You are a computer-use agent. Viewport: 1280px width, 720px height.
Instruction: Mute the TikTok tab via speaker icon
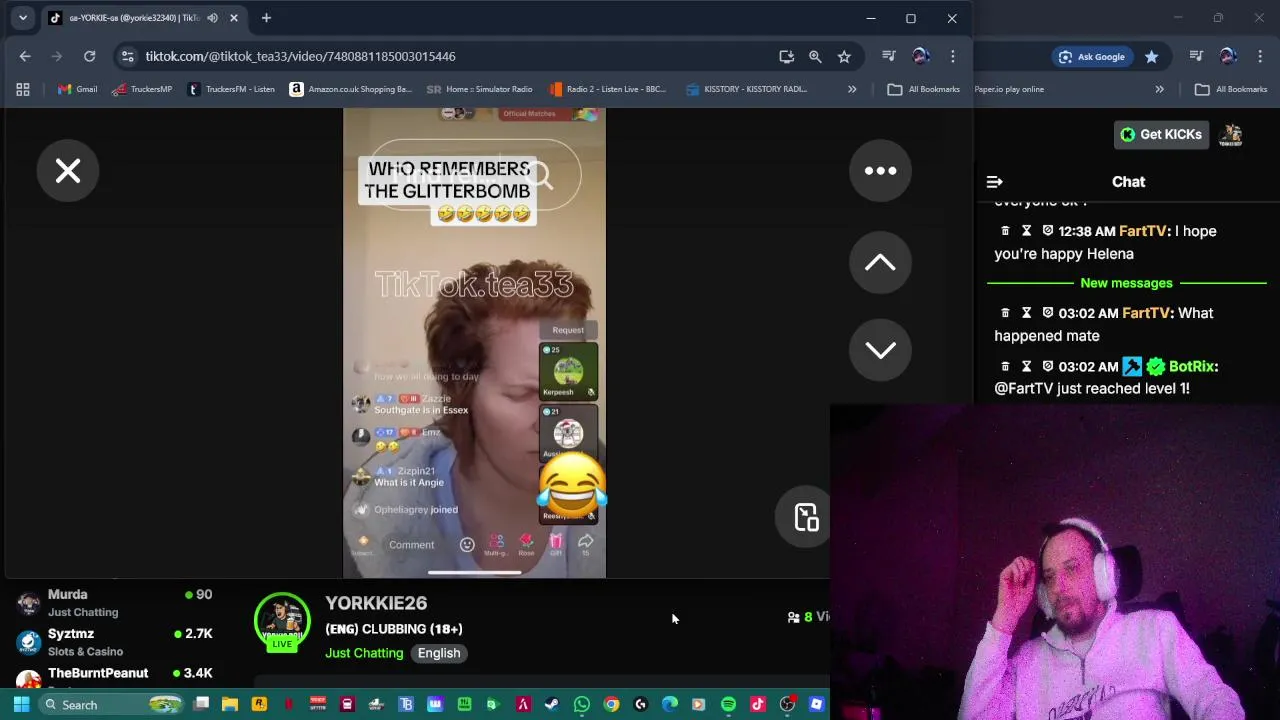[212, 18]
